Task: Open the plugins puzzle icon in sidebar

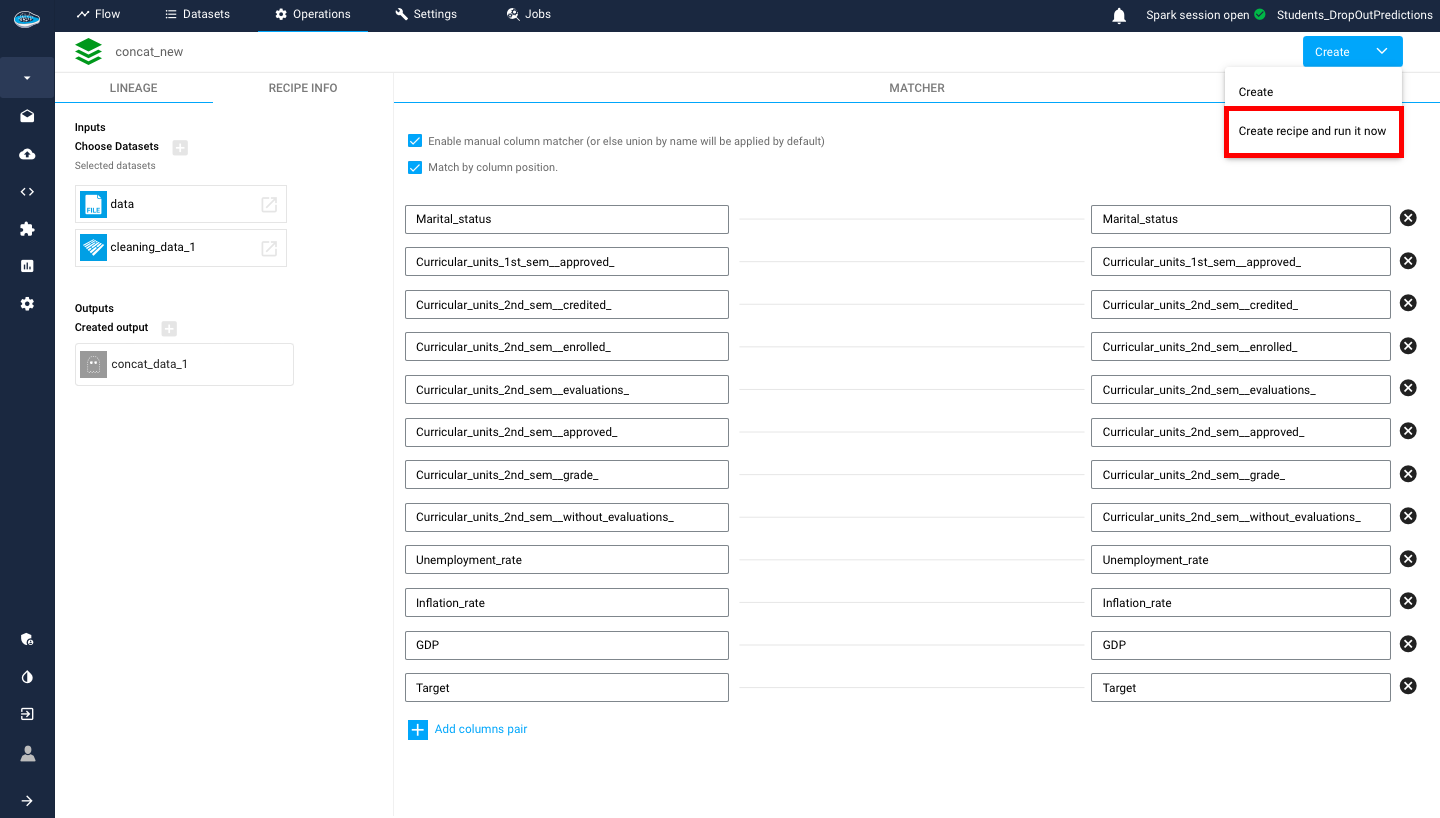Action: [27, 229]
